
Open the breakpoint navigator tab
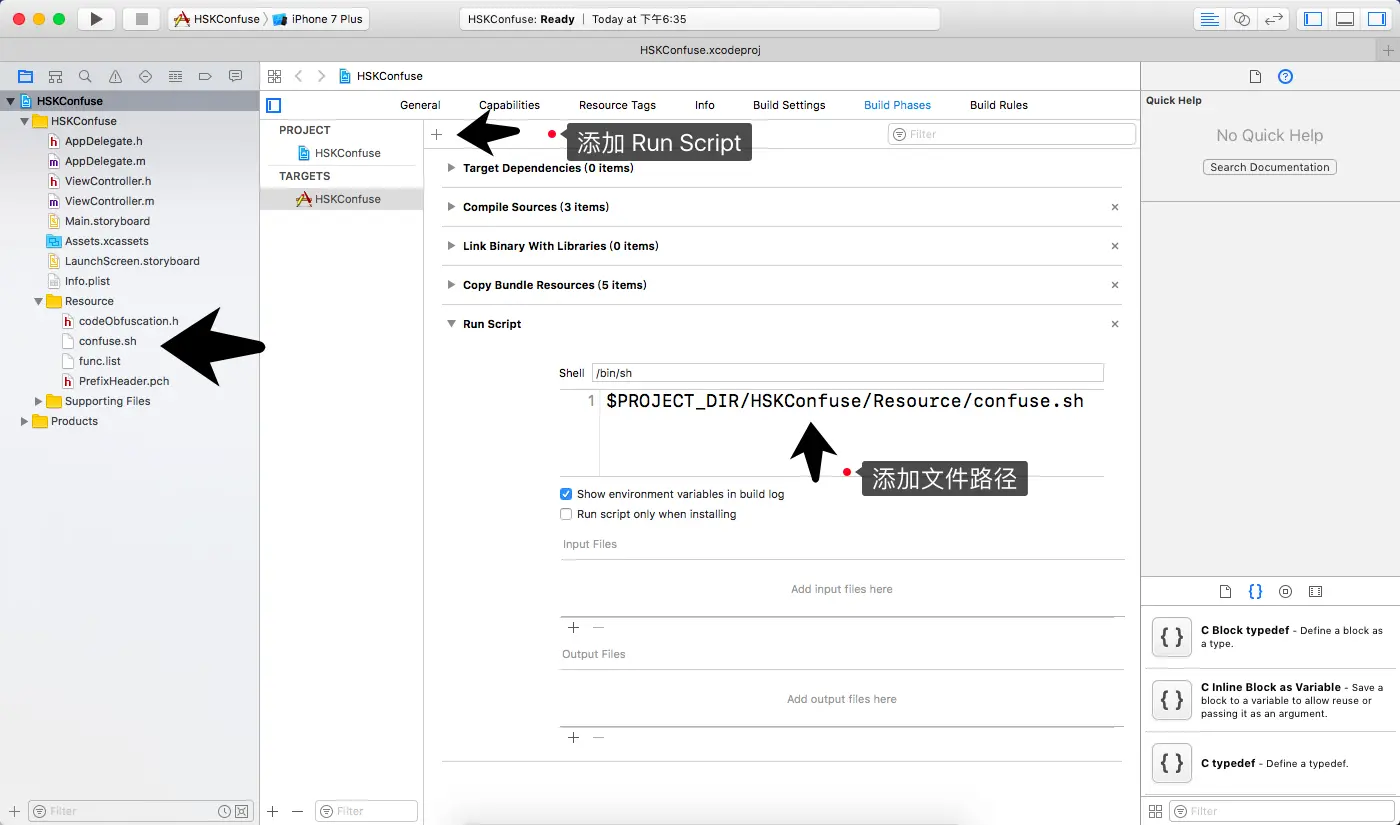coord(205,76)
